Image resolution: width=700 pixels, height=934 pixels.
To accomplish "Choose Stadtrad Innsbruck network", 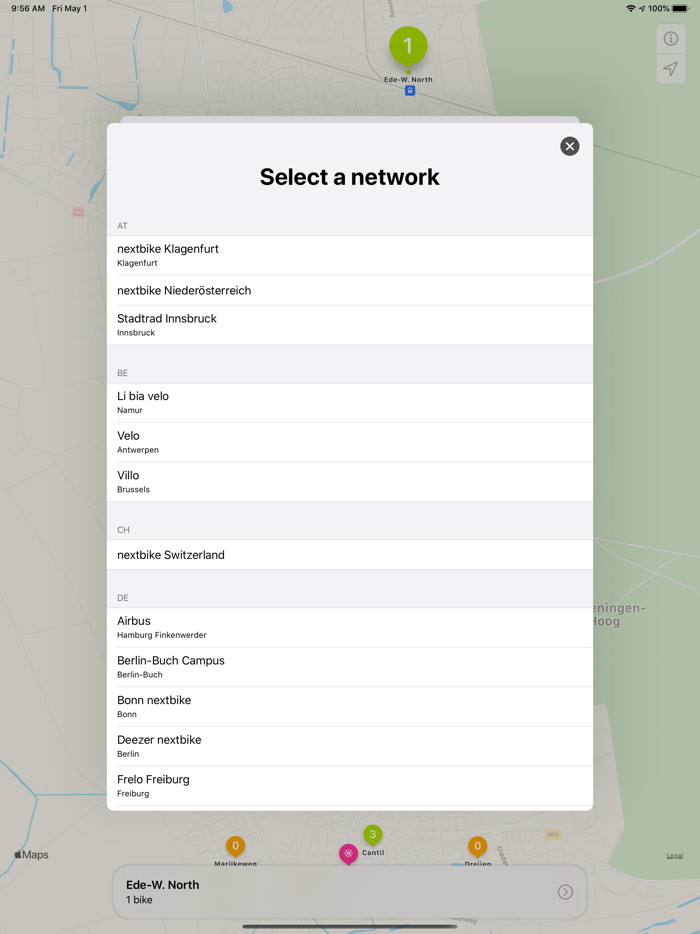I will (350, 325).
